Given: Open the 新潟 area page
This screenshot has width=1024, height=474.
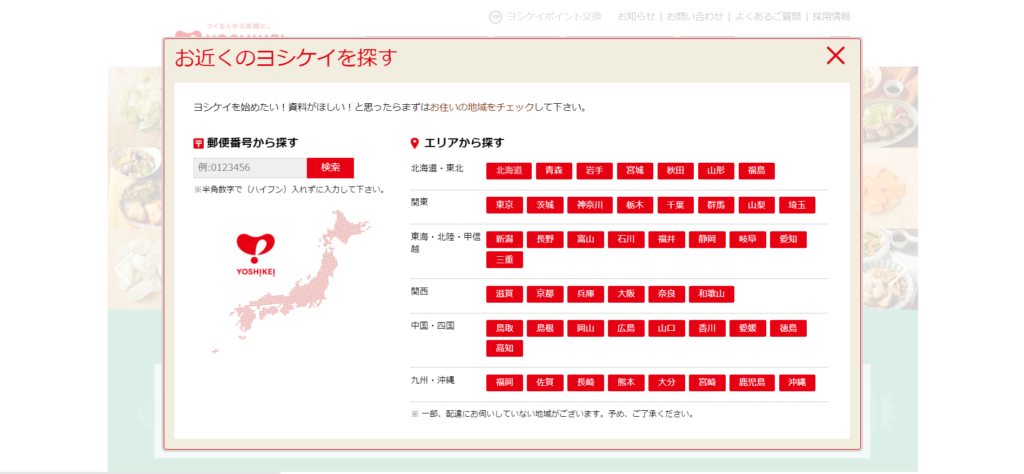Looking at the screenshot, I should pyautogui.click(x=504, y=240).
